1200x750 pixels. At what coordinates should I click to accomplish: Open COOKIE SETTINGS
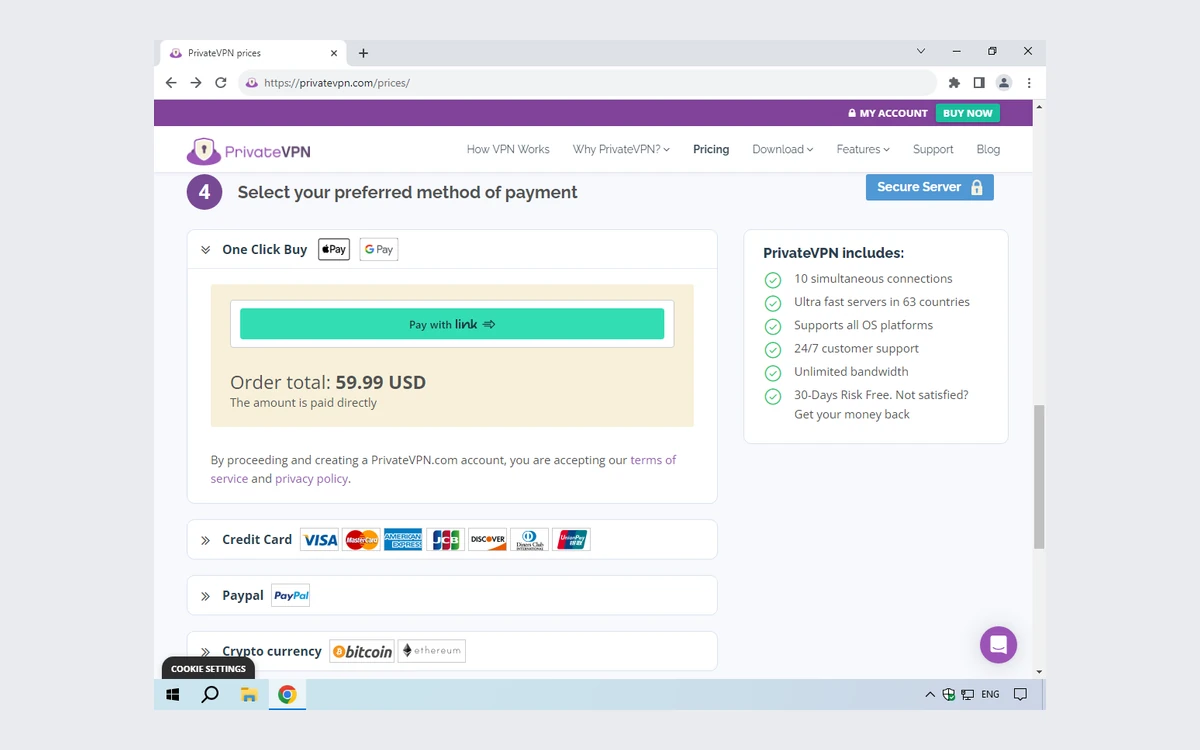coord(208,669)
